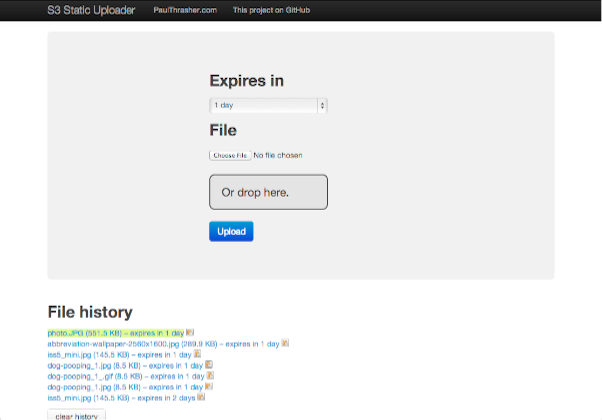Go to the S3 Static Uploader home link
602x420 pixels.
tap(91, 10)
